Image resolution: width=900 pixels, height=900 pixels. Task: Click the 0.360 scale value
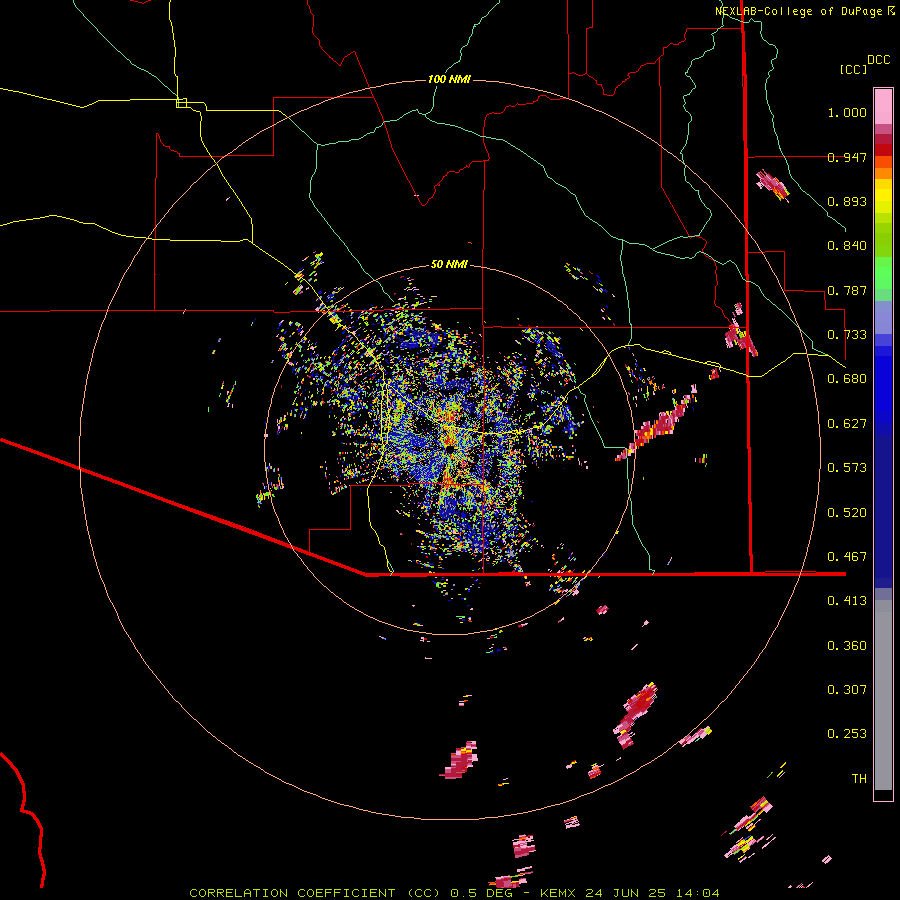847,646
